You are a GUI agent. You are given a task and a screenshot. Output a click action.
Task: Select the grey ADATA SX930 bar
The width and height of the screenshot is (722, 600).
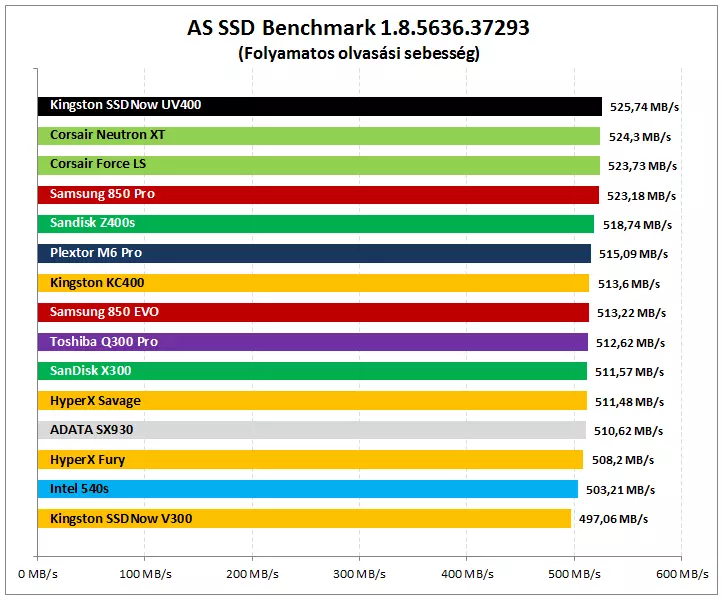[x=312, y=430]
